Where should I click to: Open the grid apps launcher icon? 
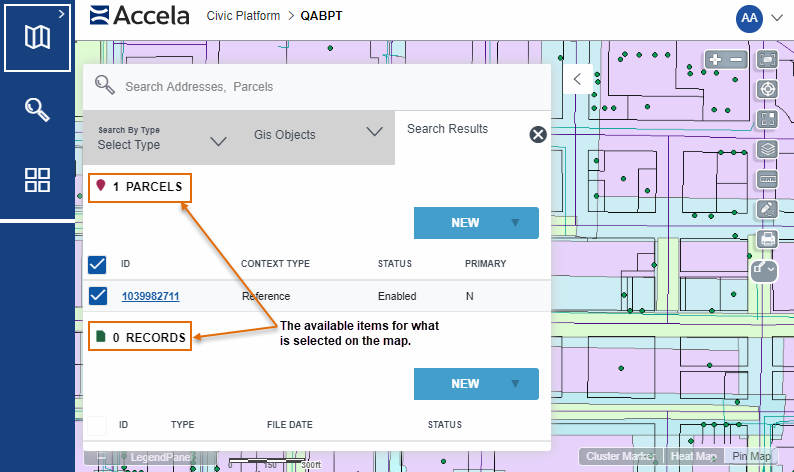(x=37, y=180)
